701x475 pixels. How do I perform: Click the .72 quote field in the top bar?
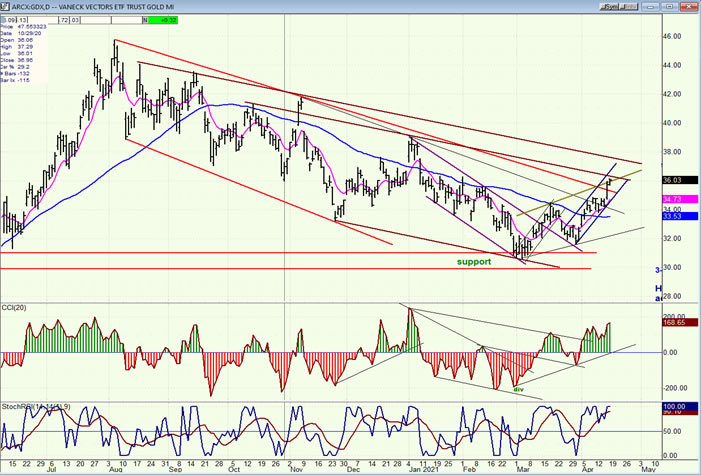point(65,19)
